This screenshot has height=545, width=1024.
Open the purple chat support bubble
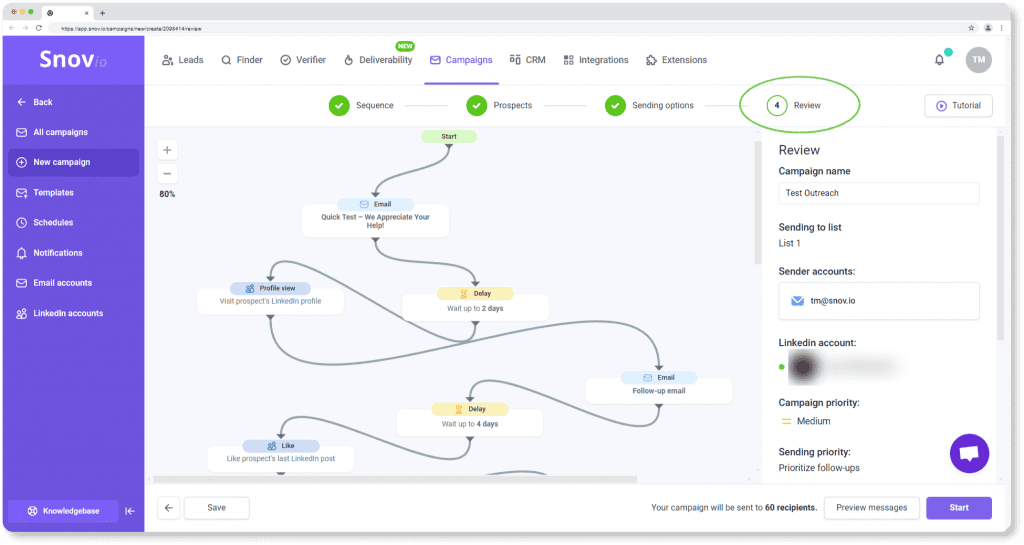click(968, 453)
